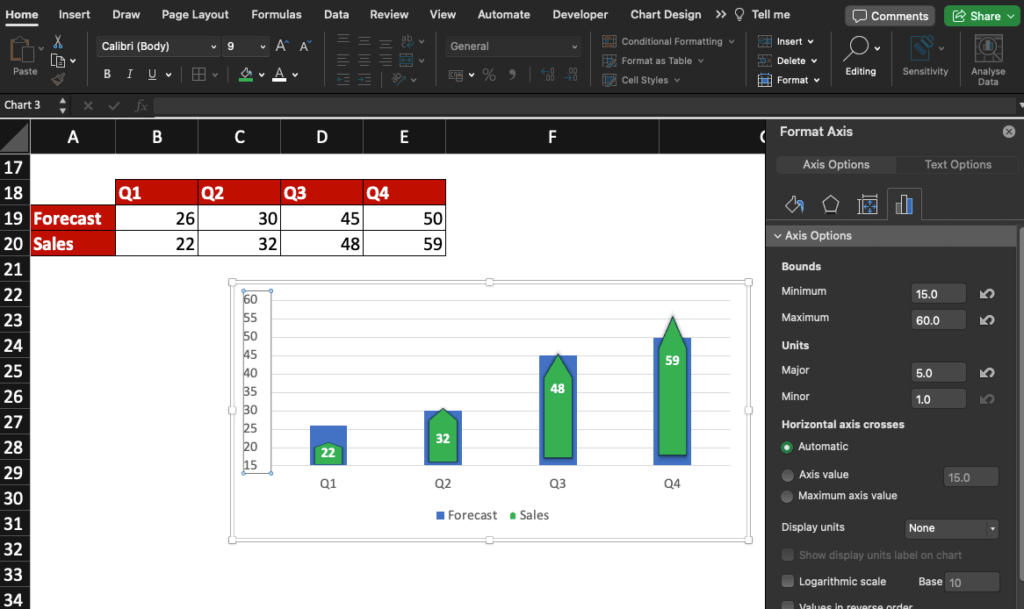
Task: Collapse the Axis Options section
Action: tap(778, 235)
